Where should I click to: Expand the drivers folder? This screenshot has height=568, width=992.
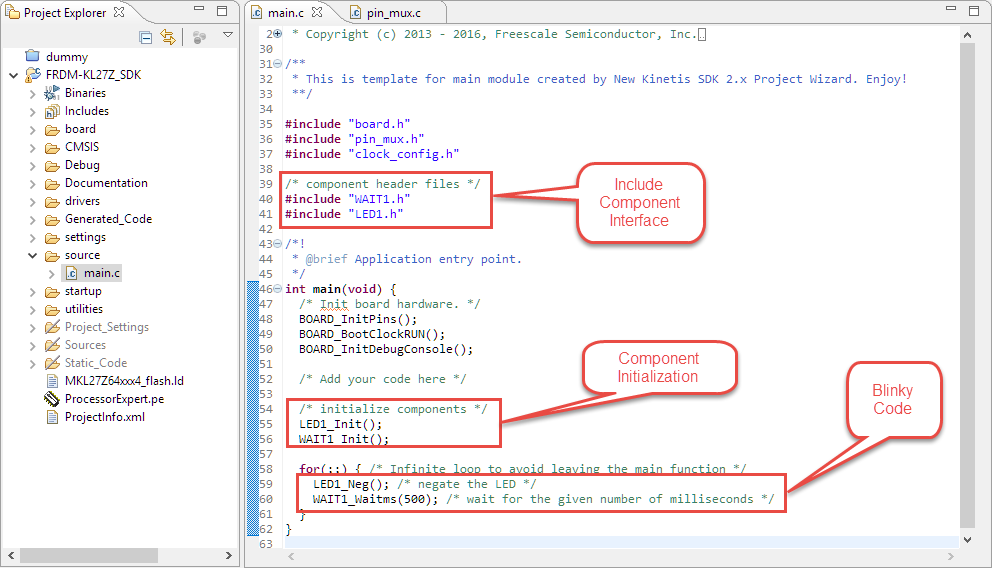click(33, 201)
